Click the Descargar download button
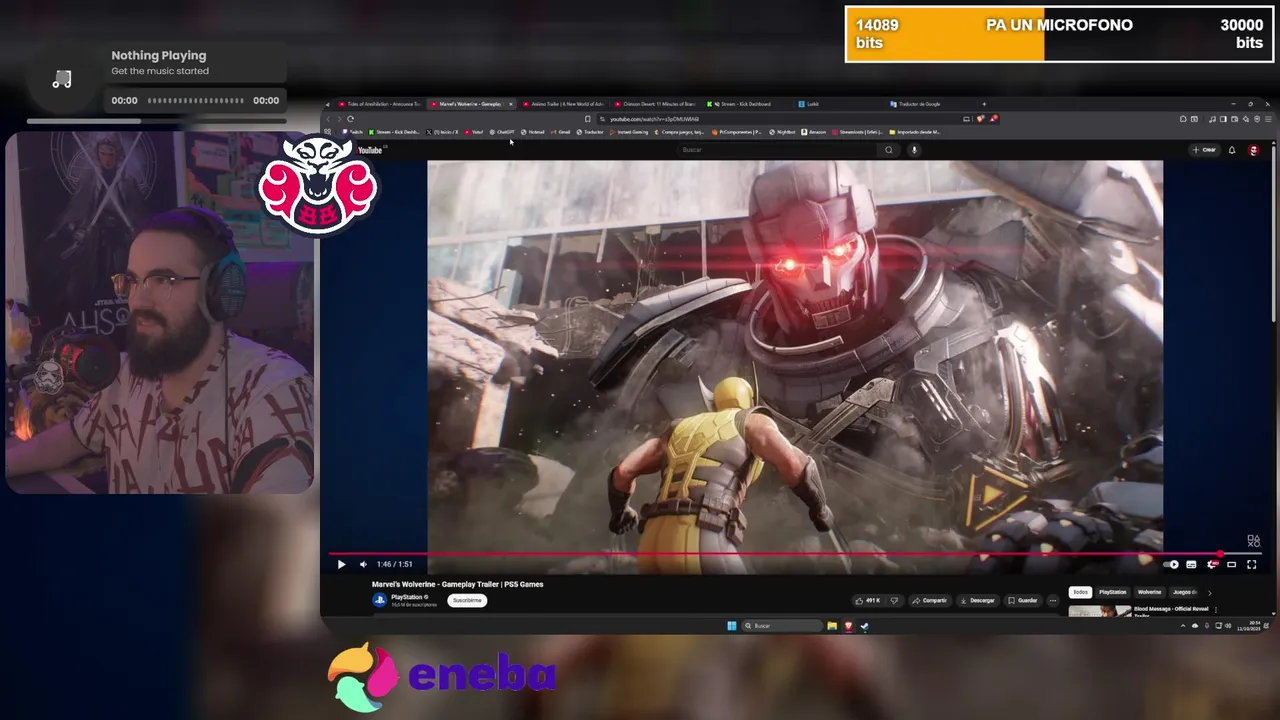1280x720 pixels. pyautogui.click(x=977, y=600)
